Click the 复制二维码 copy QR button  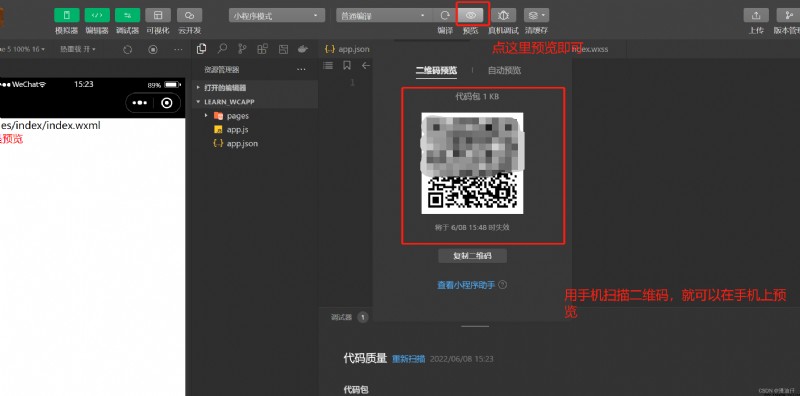(472, 256)
